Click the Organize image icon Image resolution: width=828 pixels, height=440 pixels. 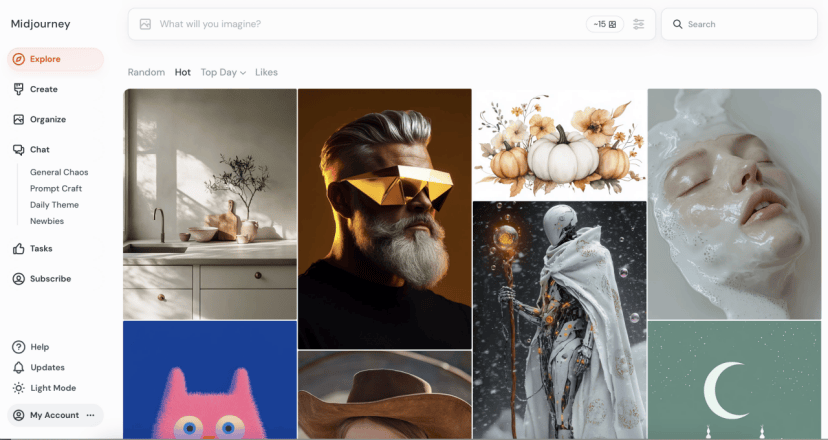tap(18, 119)
